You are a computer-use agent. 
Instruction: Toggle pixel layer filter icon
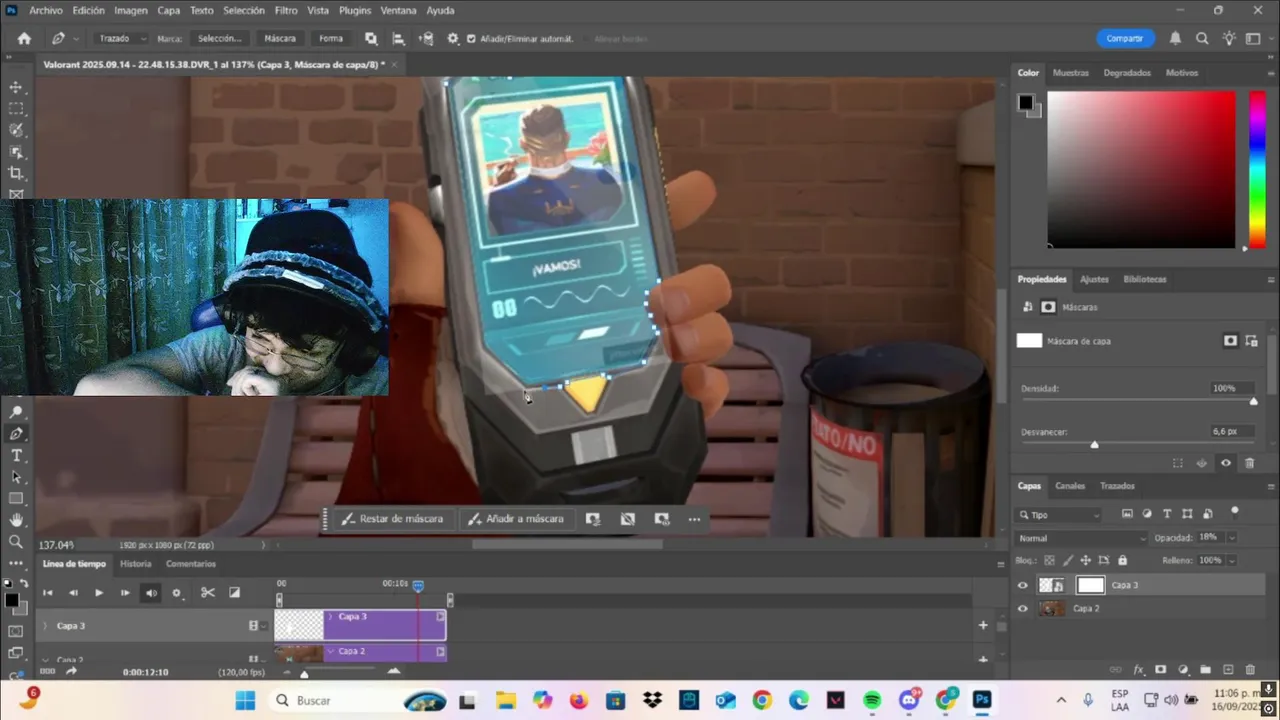[x=1127, y=514]
